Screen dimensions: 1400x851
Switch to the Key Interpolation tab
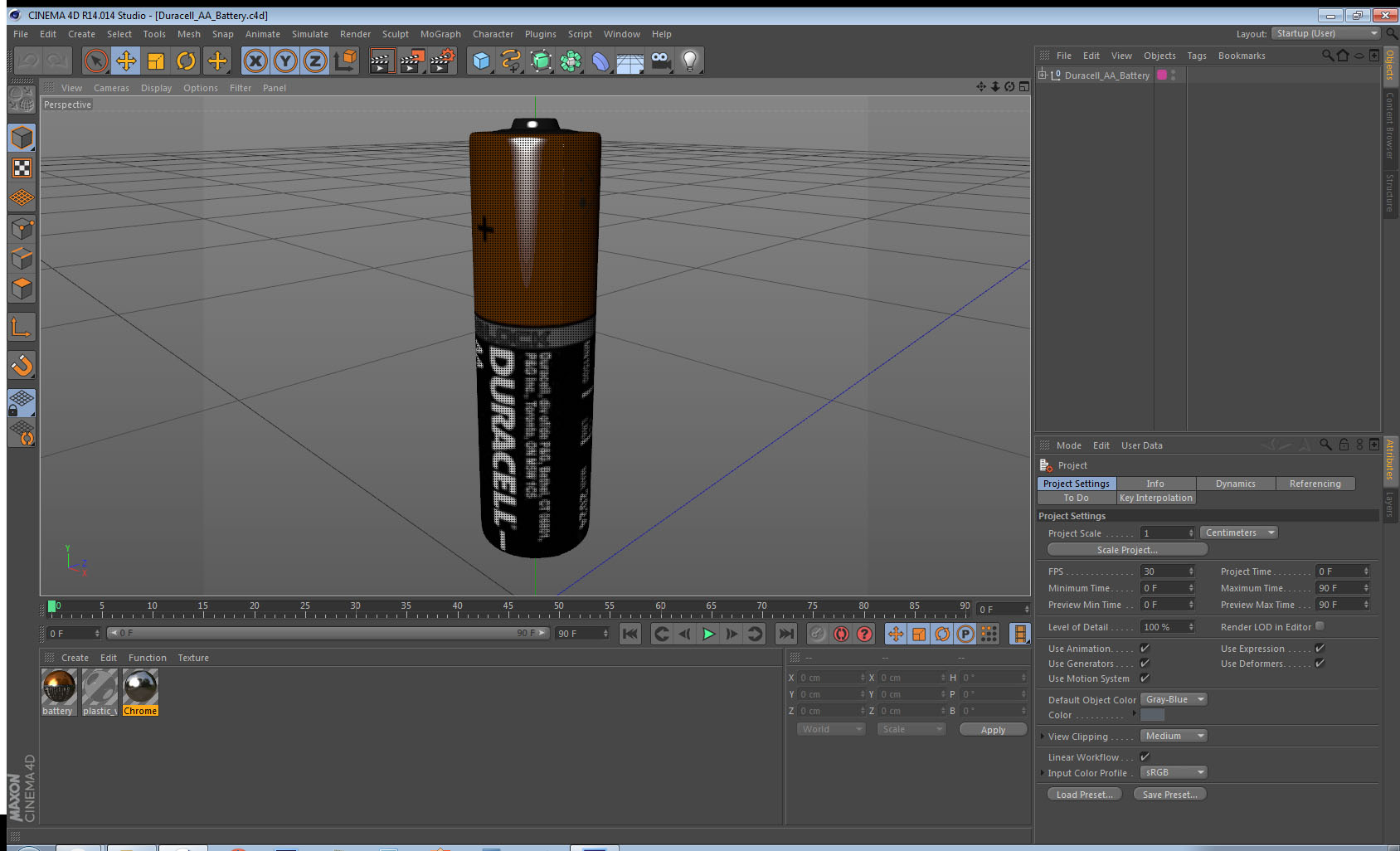coord(1156,498)
